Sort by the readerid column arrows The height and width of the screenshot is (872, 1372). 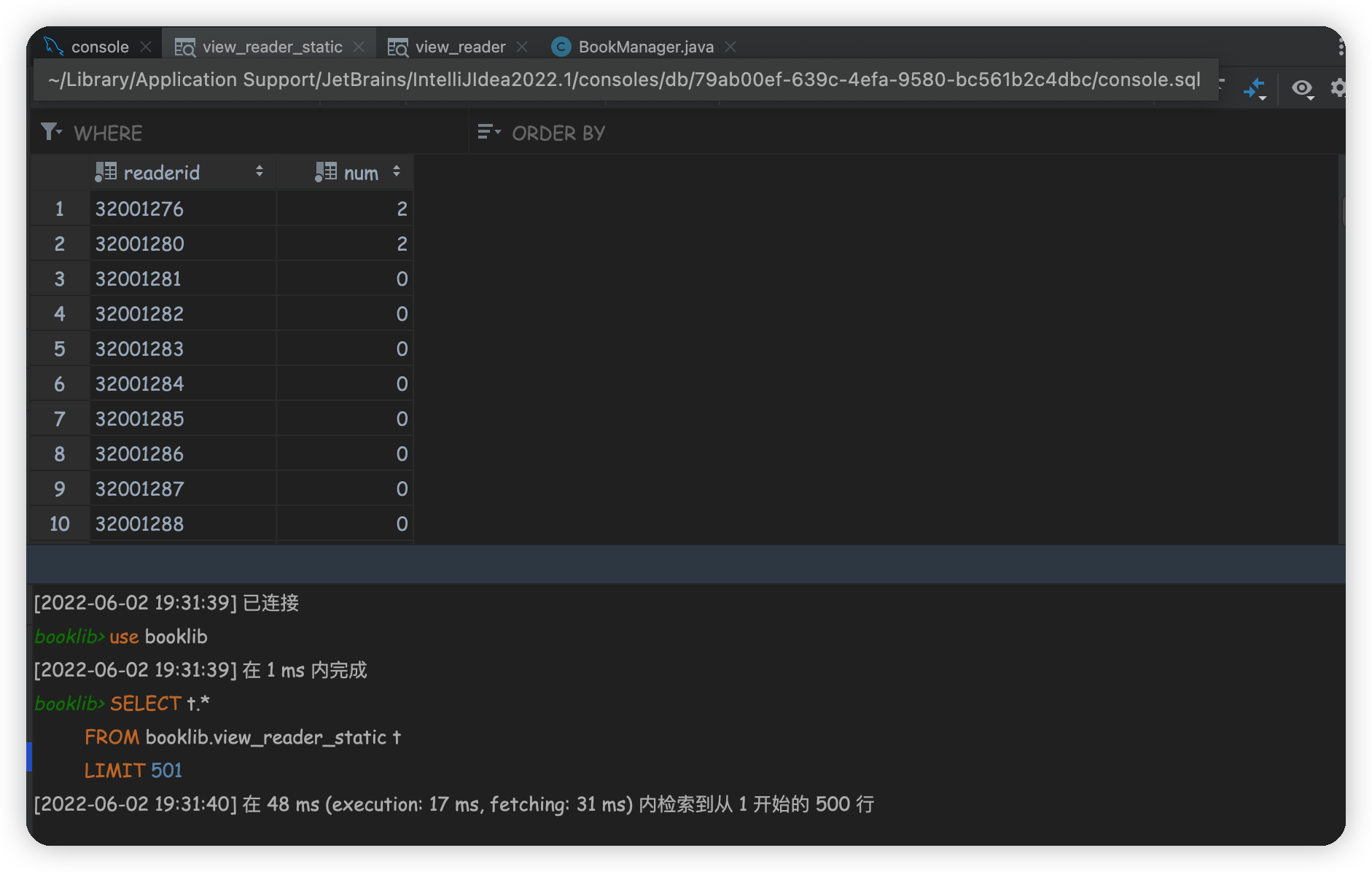[x=260, y=172]
